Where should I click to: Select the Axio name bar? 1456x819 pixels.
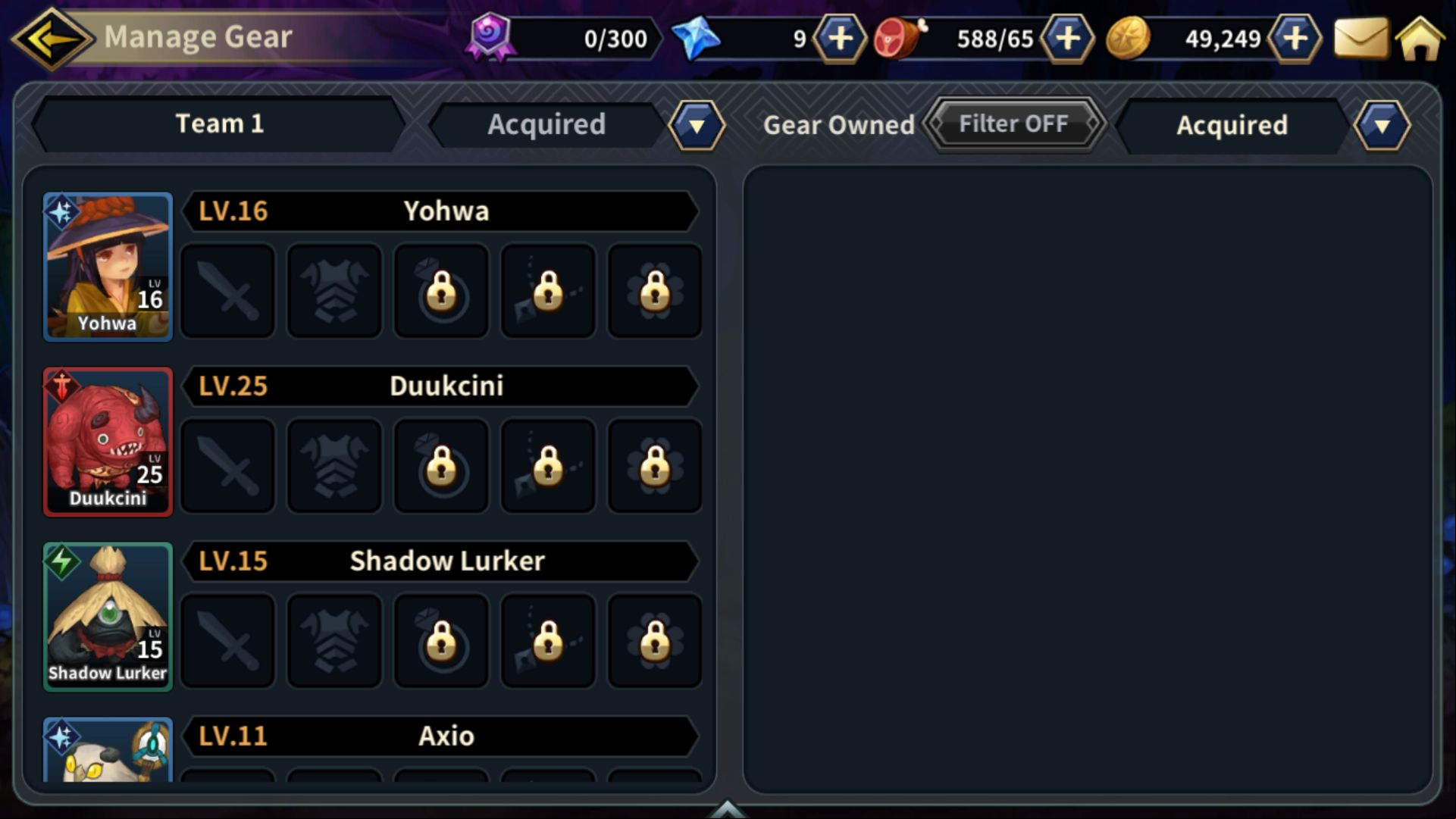pos(441,736)
